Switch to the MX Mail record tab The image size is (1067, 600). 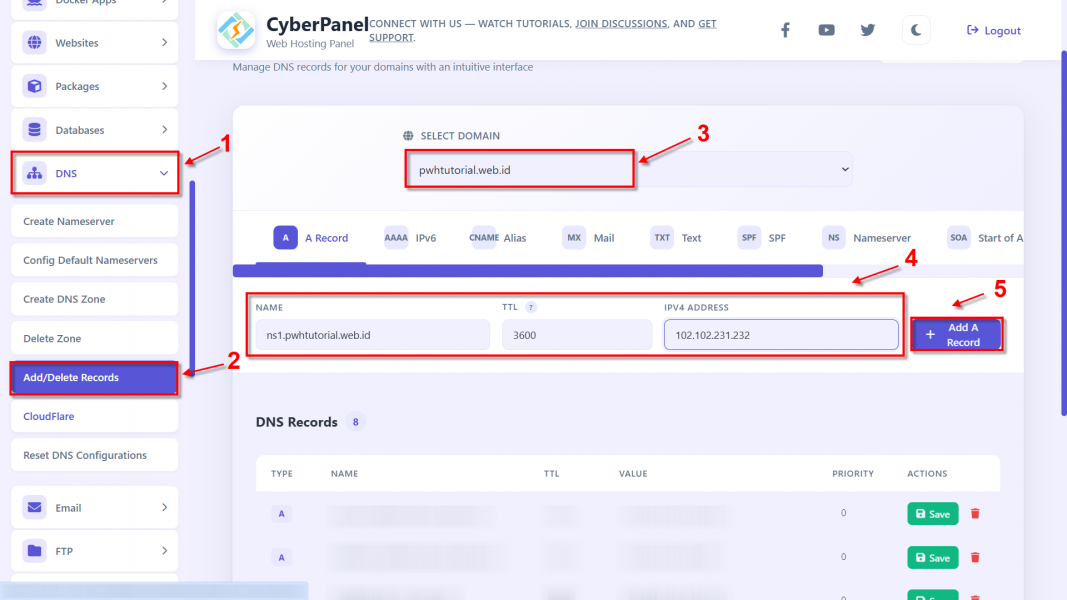[x=589, y=238]
